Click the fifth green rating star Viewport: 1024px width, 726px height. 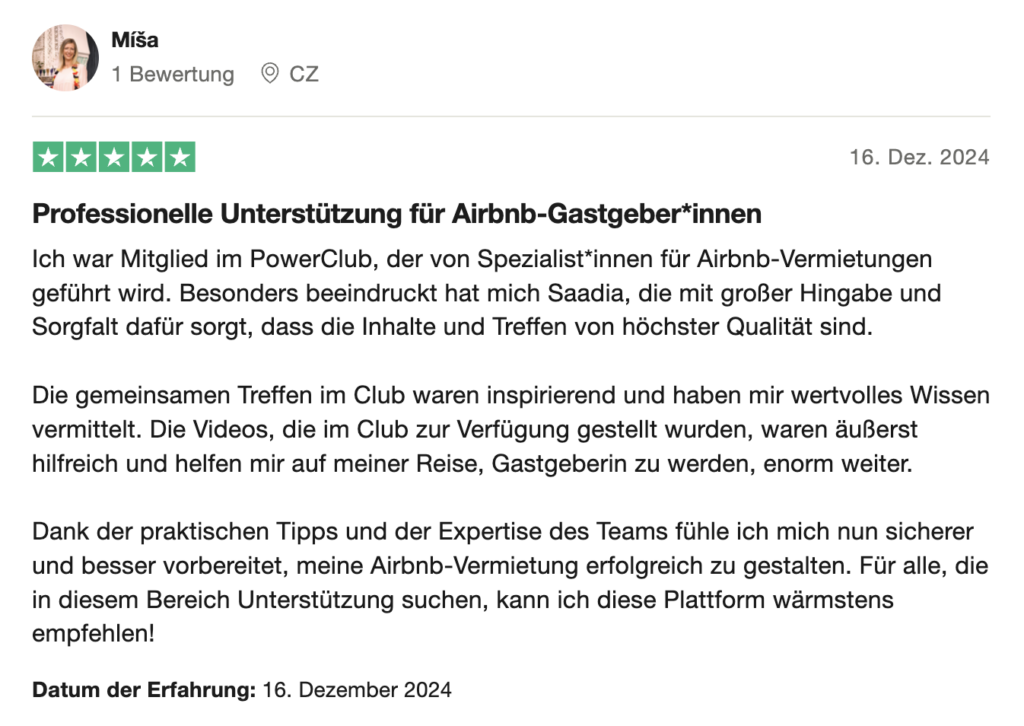[180, 157]
